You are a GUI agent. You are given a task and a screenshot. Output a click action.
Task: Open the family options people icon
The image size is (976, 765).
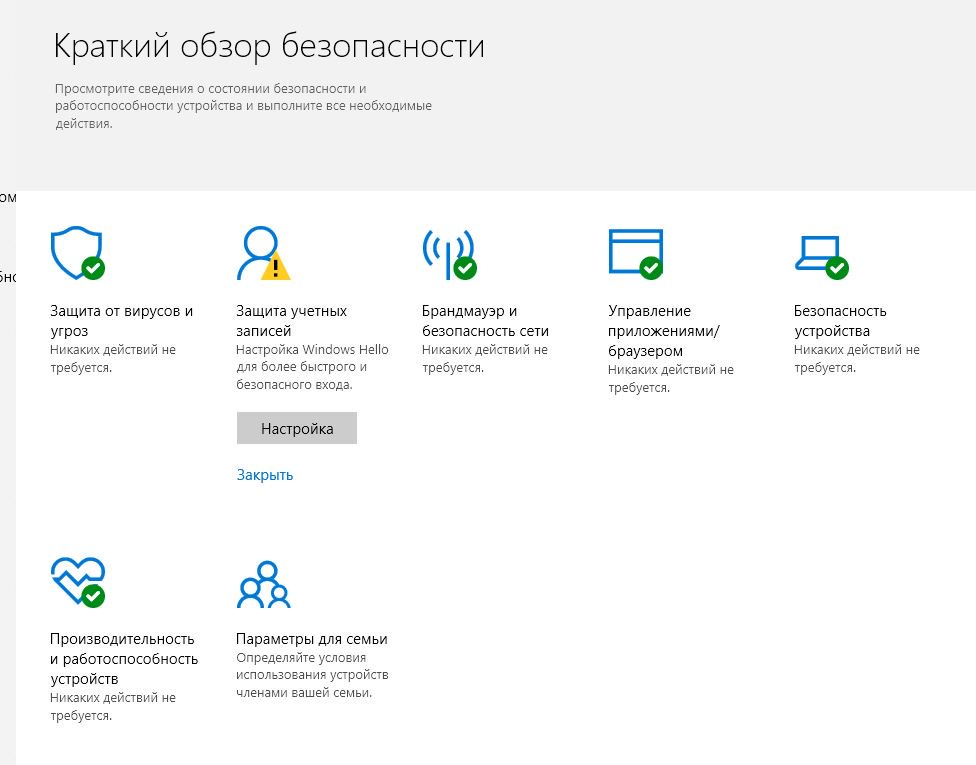pos(264,584)
